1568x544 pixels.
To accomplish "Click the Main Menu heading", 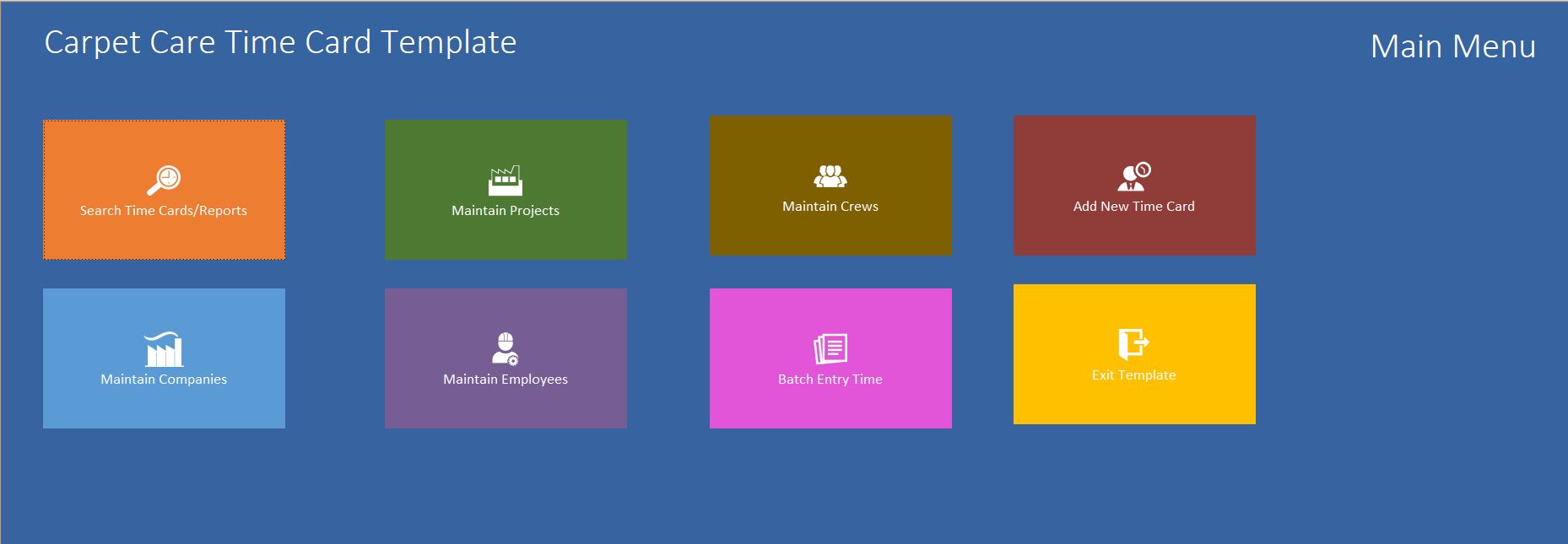I will (1452, 46).
